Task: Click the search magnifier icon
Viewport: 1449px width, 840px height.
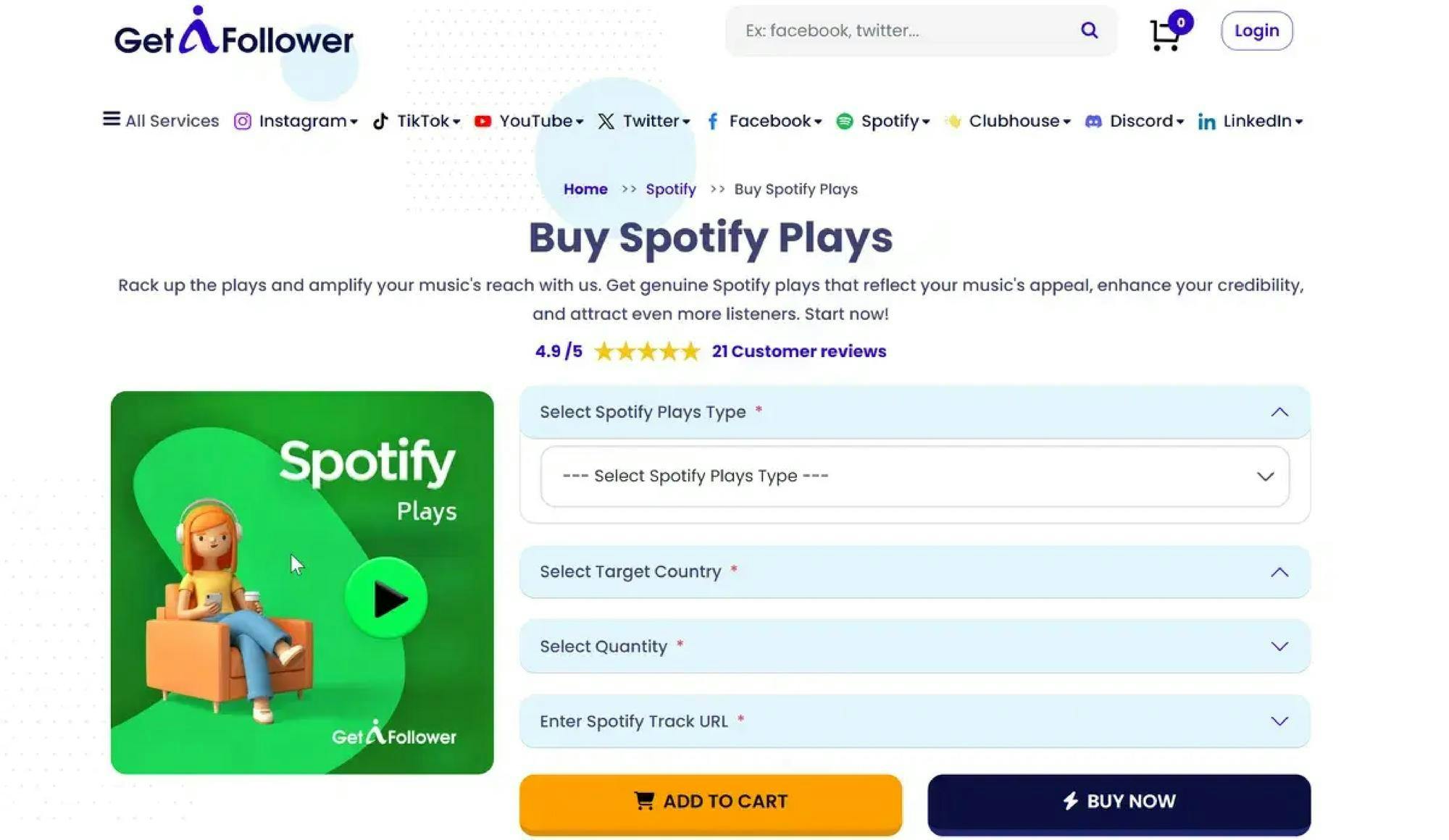Action: [1089, 30]
